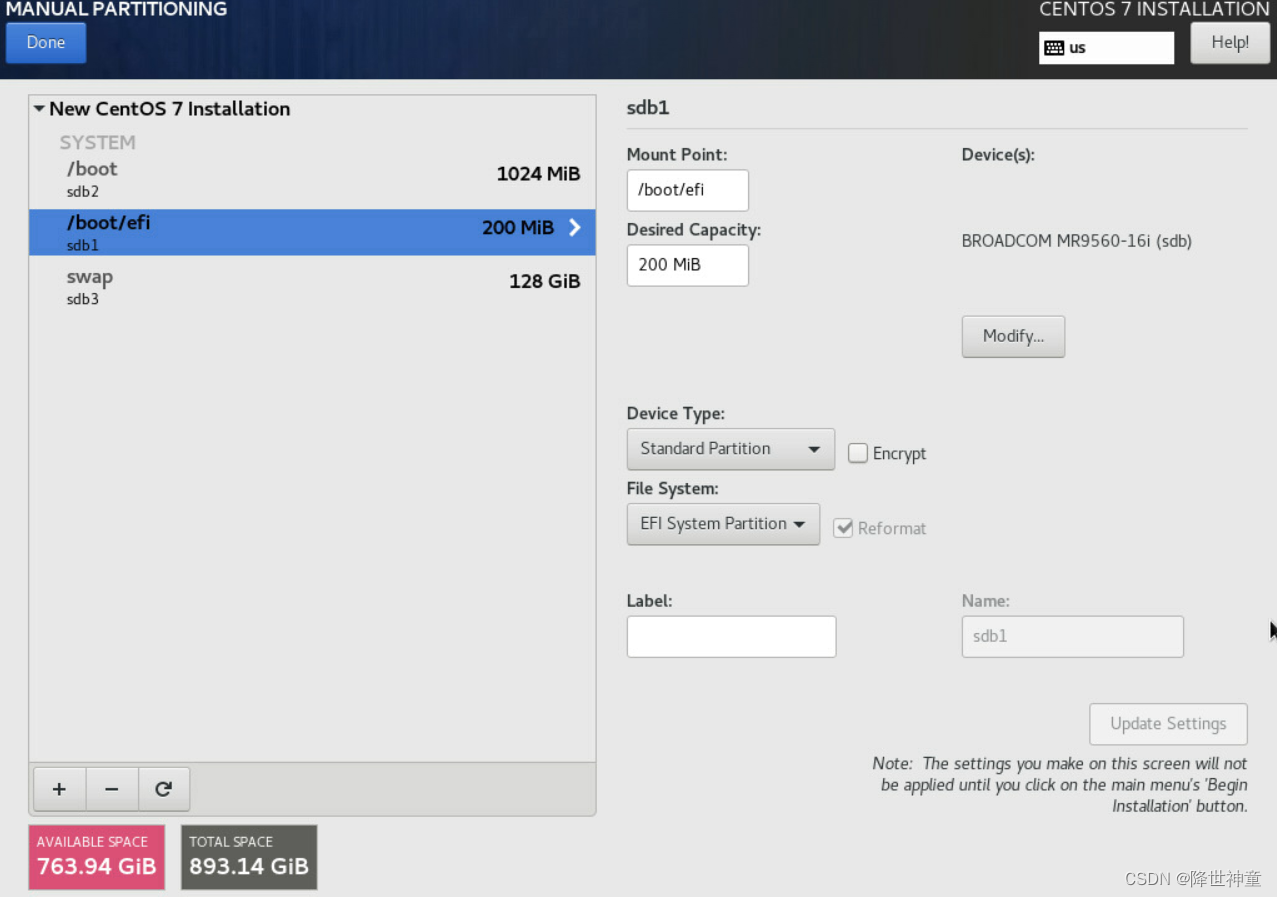This screenshot has height=897, width=1277.
Task: Click the 1024 MiB size value
Action: point(538,174)
